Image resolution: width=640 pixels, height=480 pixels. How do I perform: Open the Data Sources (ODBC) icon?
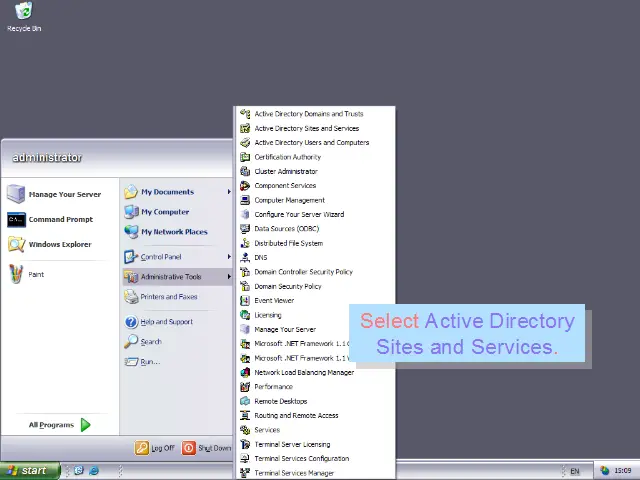click(245, 229)
